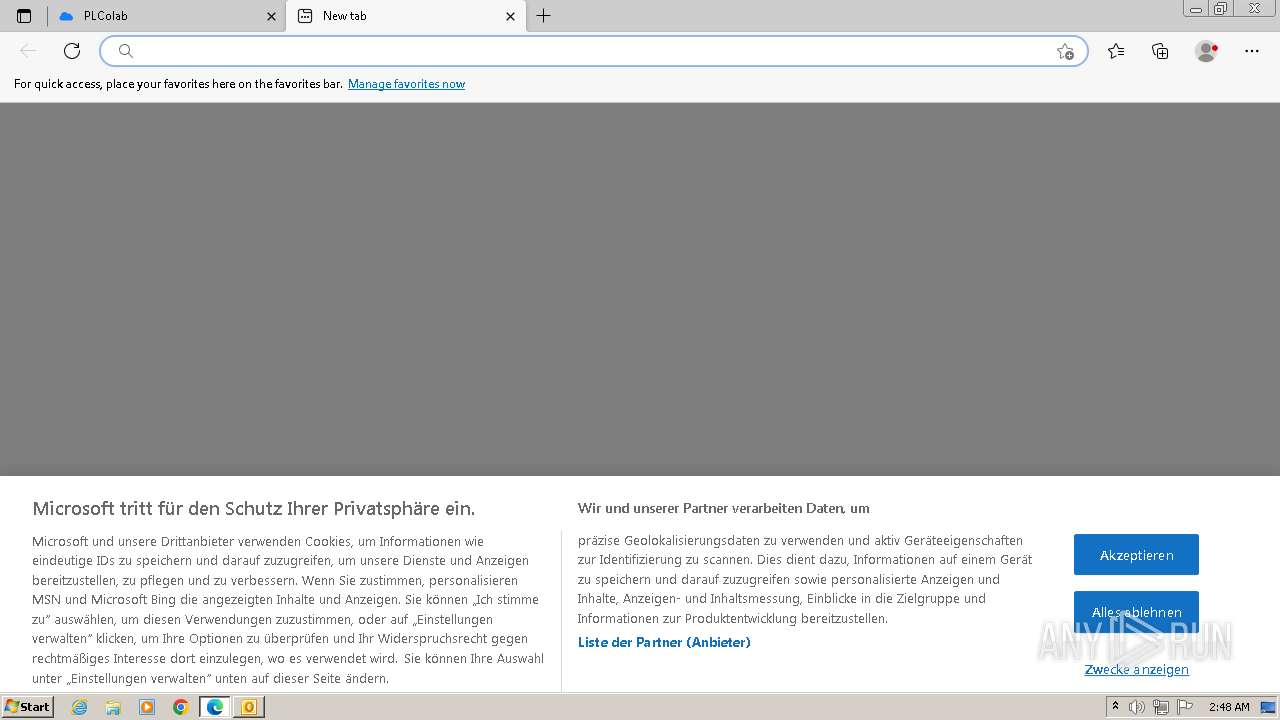Click the browser back arrow

point(28,51)
